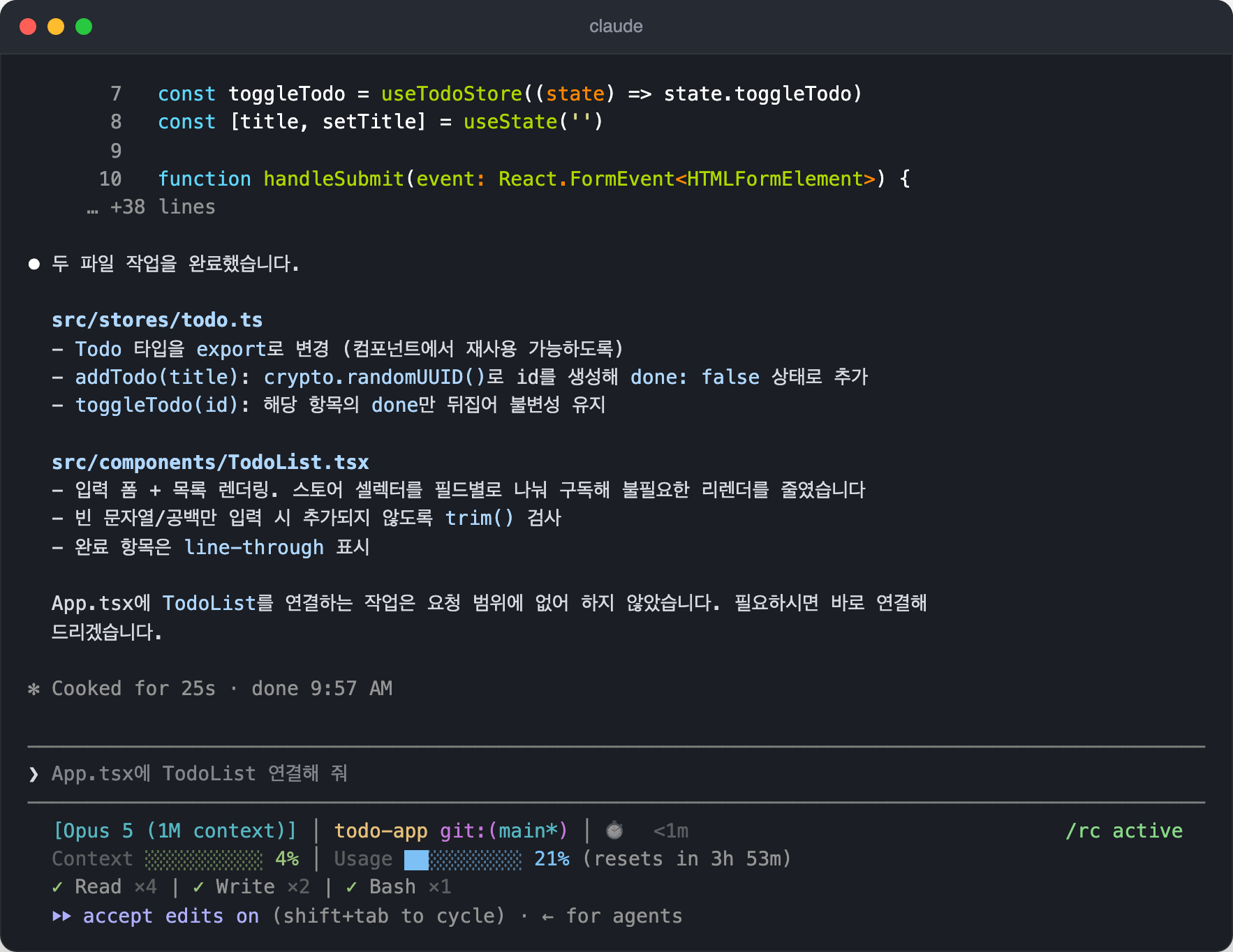Click the yellow minimize window button
Viewport: 1233px width, 952px height.
click(x=56, y=27)
